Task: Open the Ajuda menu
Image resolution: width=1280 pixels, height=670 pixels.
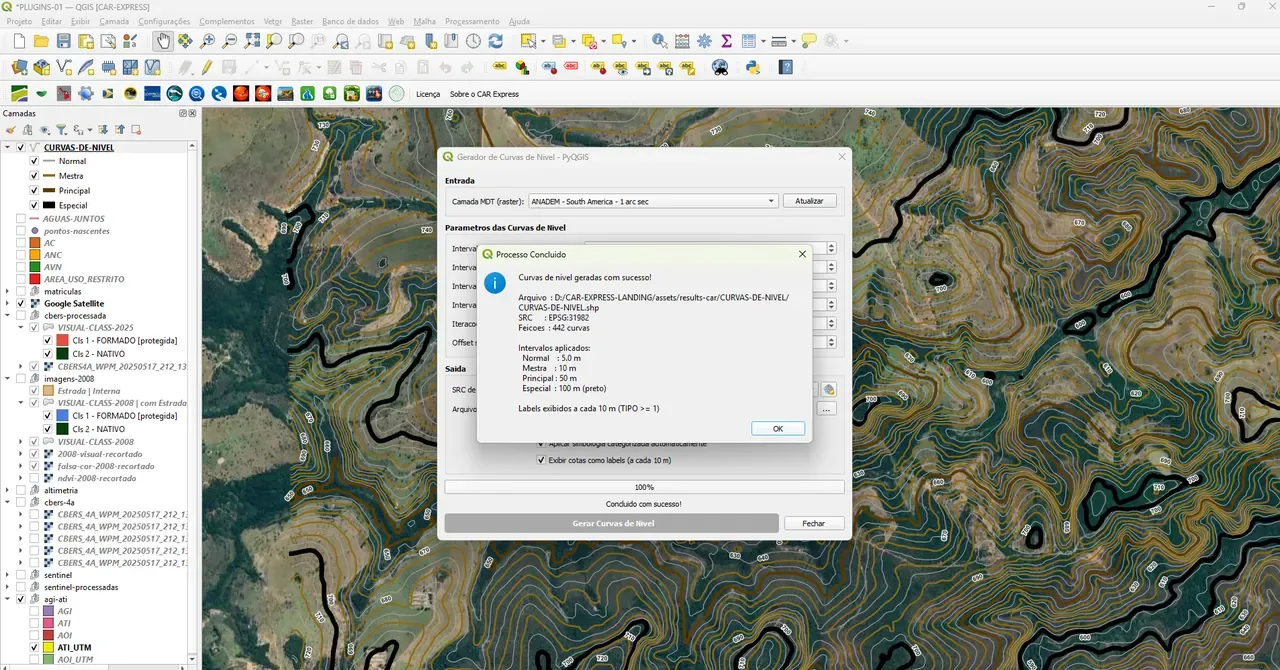Action: [x=519, y=21]
